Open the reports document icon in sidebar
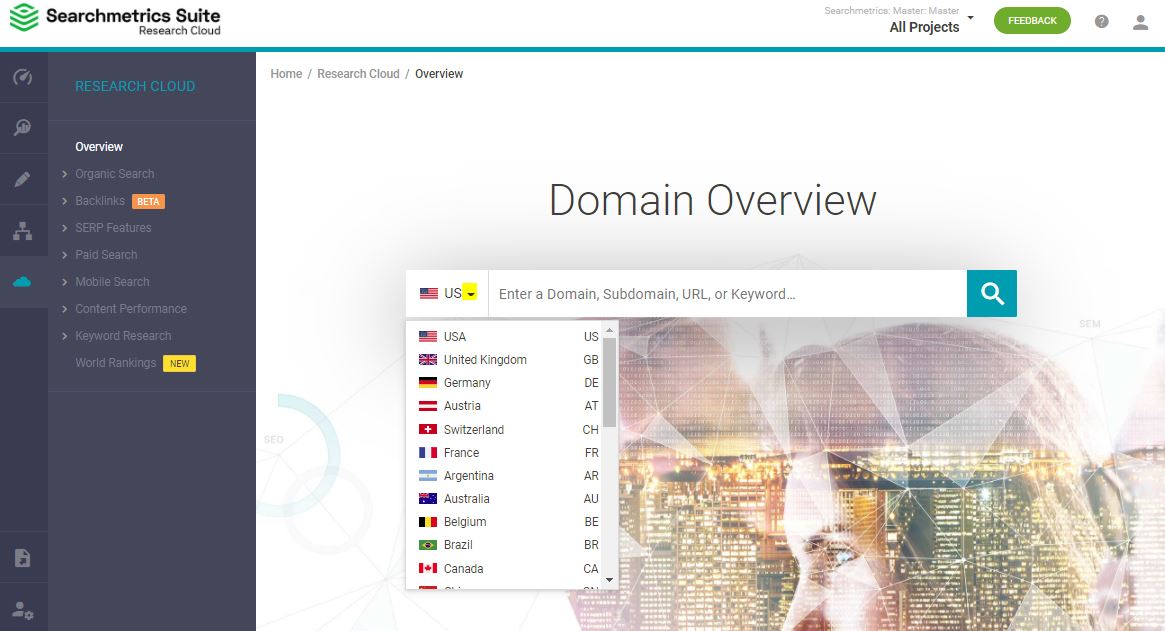1165x631 pixels. coord(22,557)
